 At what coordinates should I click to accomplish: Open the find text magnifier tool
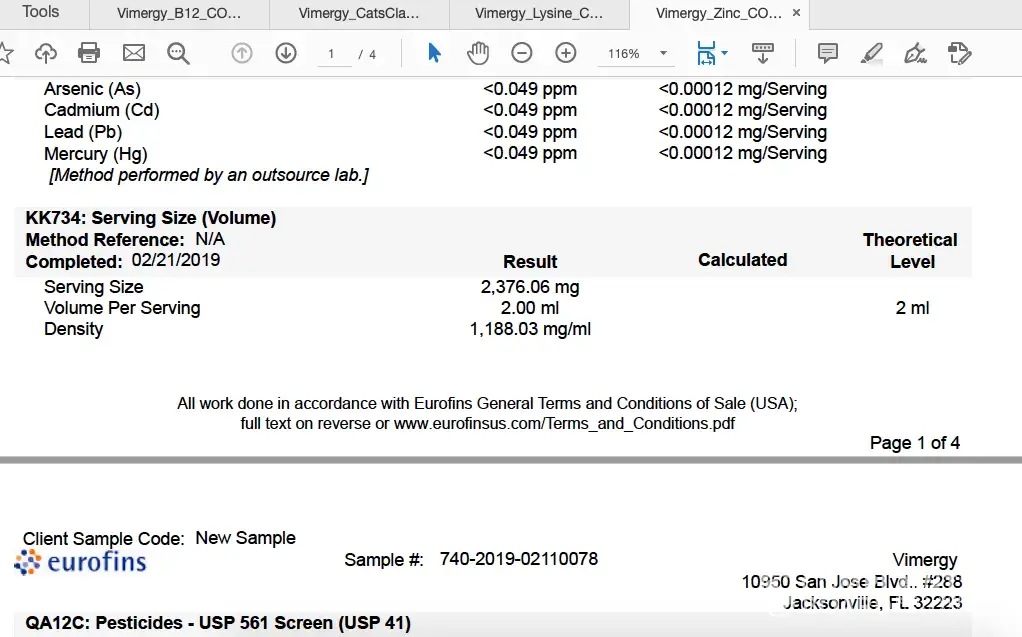click(178, 53)
